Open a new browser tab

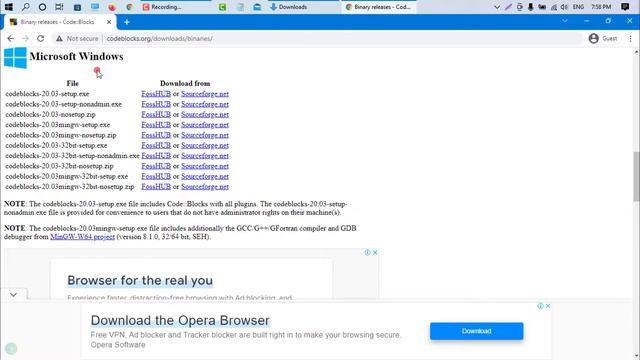pos(127,22)
